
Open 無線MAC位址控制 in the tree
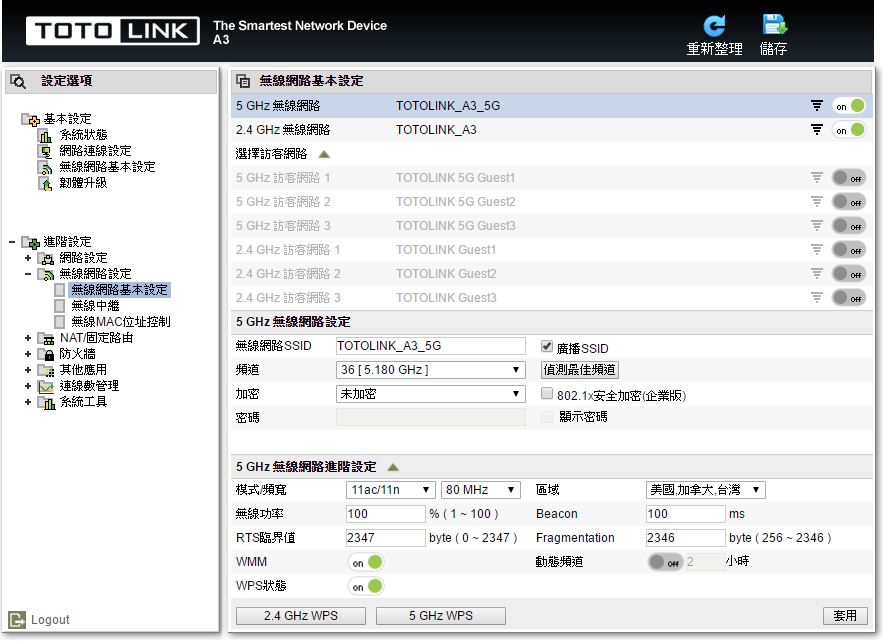(x=121, y=322)
